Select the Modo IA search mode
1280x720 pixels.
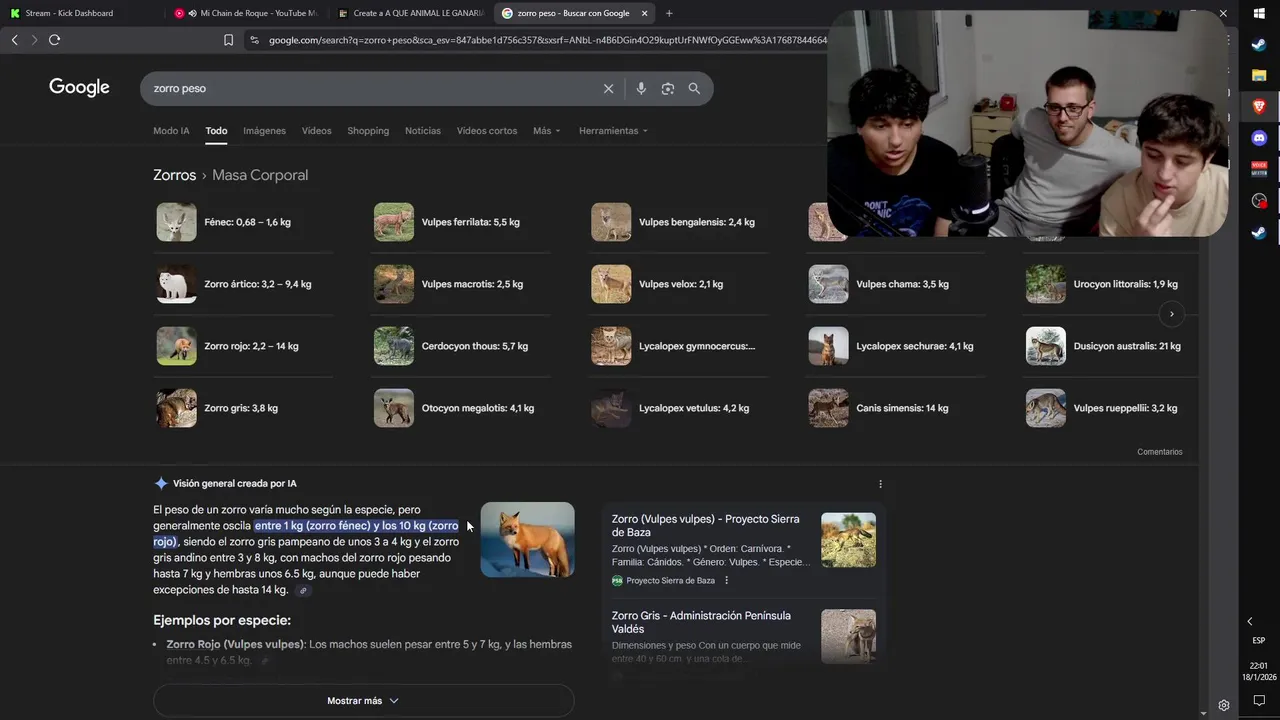(x=171, y=131)
